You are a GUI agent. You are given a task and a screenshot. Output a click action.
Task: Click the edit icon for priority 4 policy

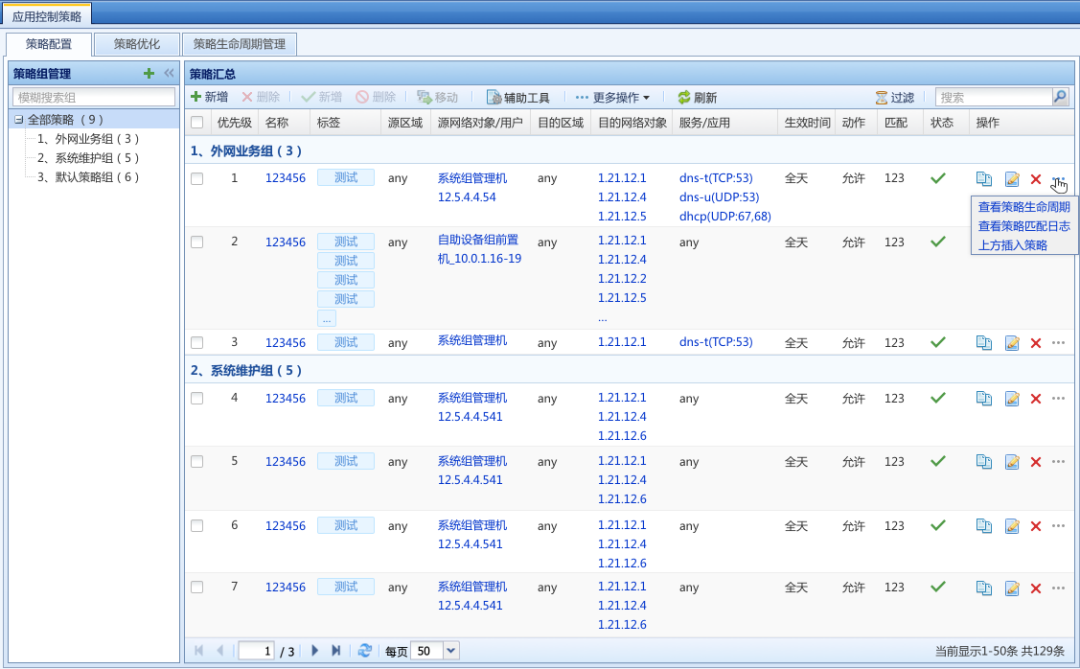[1012, 399]
